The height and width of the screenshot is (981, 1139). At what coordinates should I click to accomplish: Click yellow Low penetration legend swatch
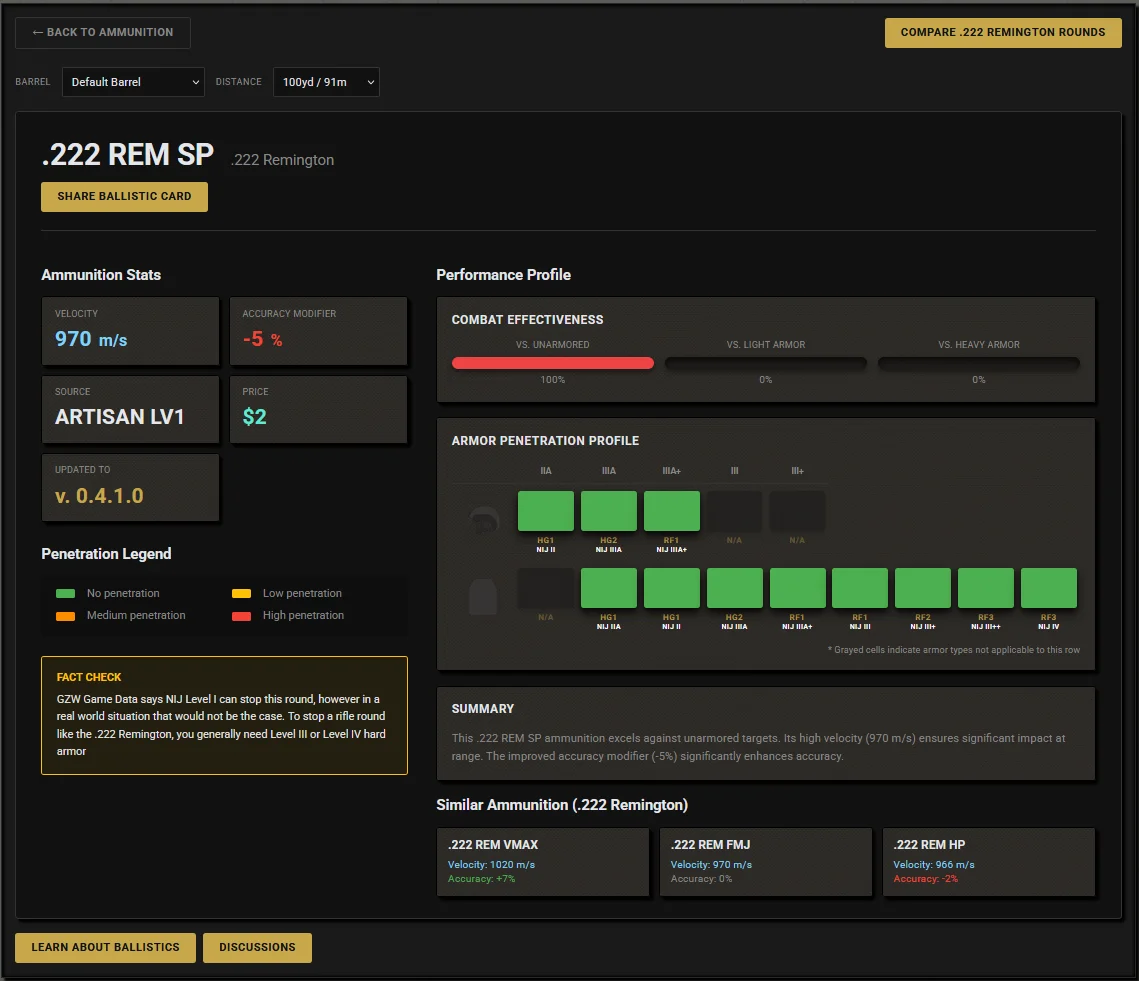[241, 594]
